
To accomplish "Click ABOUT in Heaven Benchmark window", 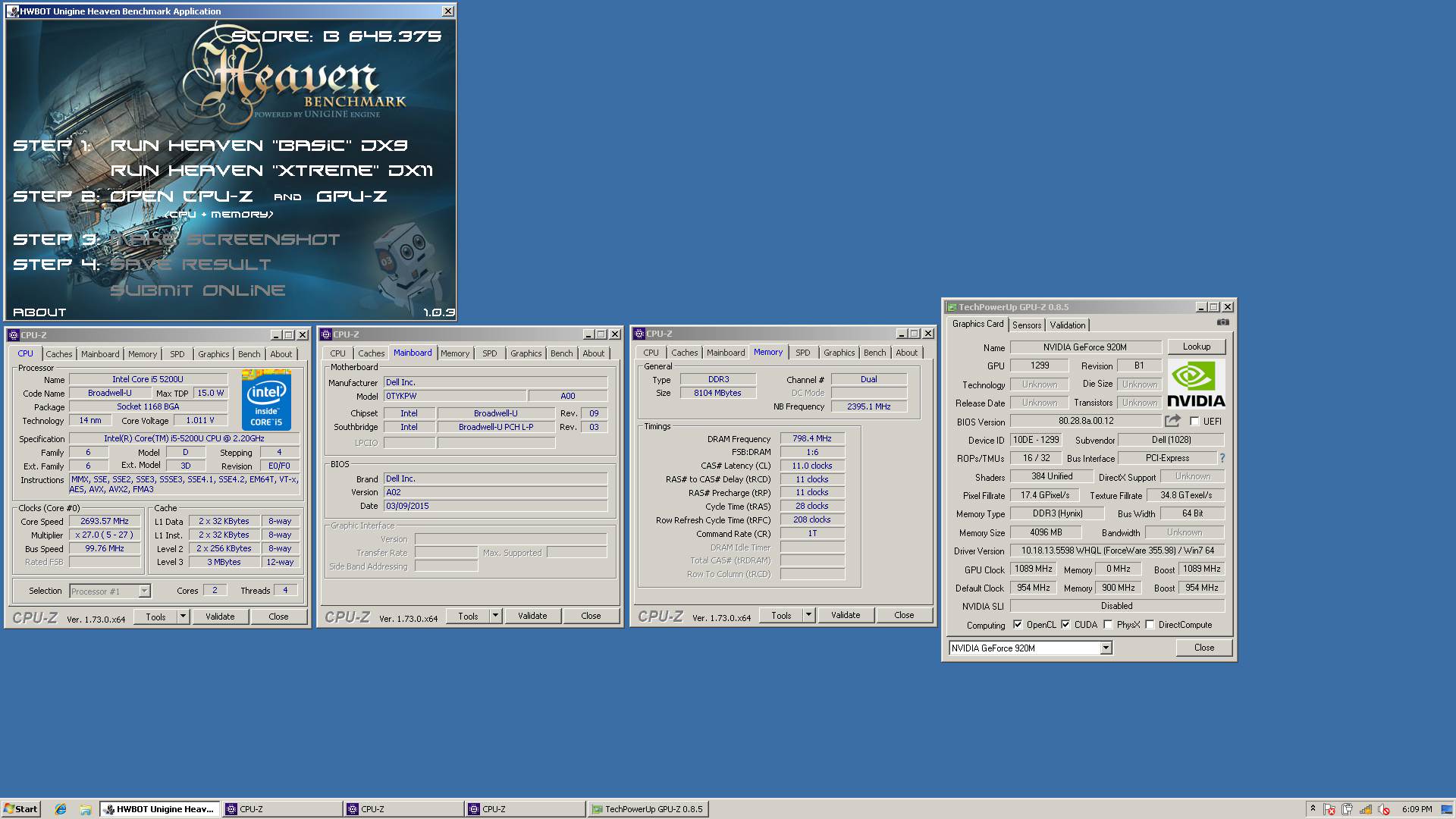I will [39, 312].
